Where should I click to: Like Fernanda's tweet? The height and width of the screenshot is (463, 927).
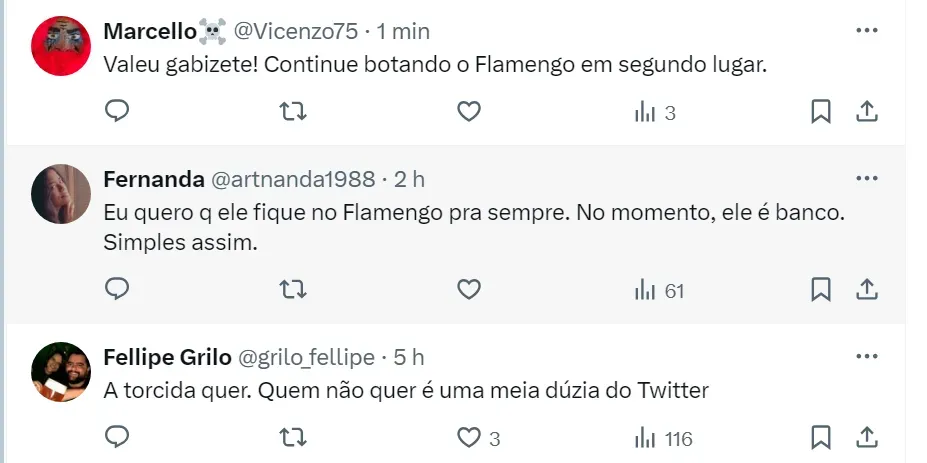[469, 290]
